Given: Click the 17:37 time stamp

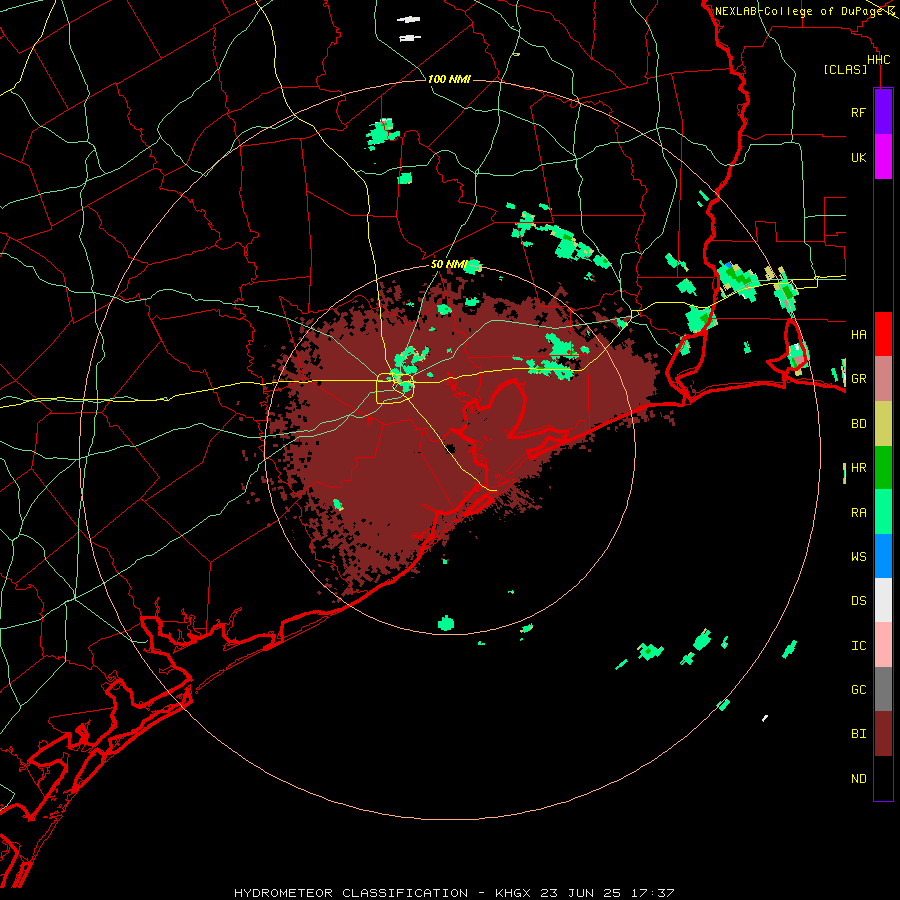Looking at the screenshot, I should [651, 893].
